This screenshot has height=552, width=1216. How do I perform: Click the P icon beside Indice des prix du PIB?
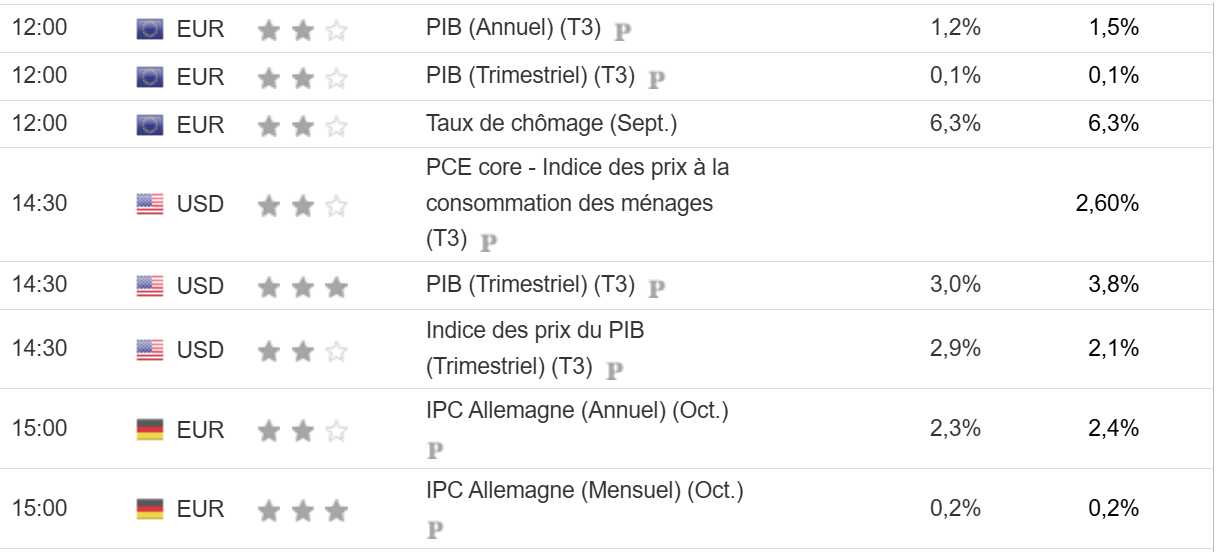(x=615, y=368)
